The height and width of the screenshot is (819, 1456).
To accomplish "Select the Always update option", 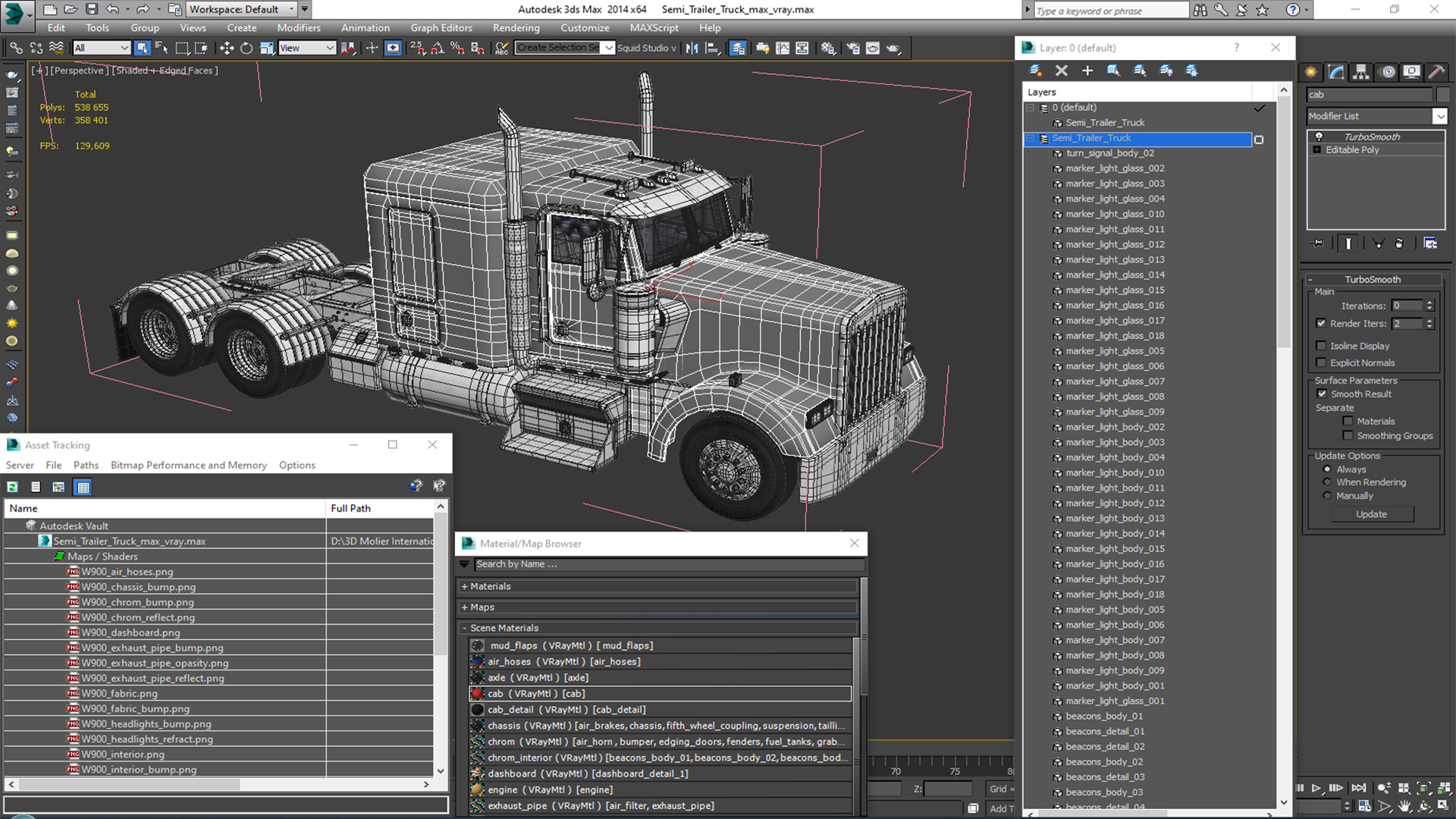I will pos(1327,469).
